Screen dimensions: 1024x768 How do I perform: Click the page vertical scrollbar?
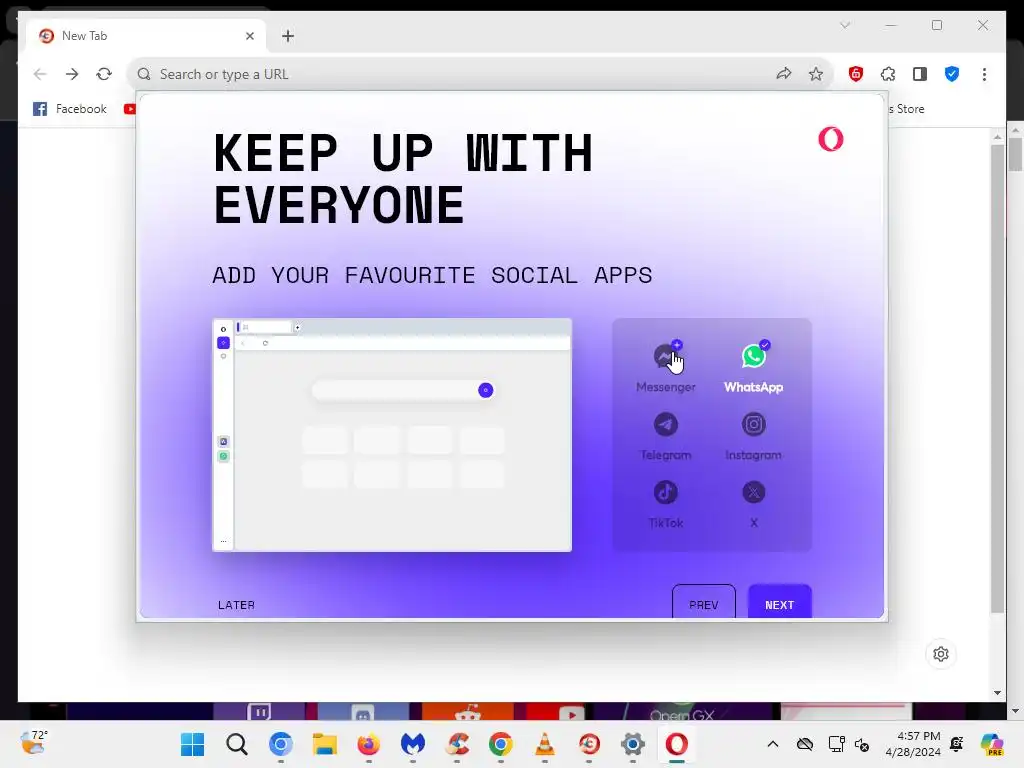pyautogui.click(x=997, y=379)
